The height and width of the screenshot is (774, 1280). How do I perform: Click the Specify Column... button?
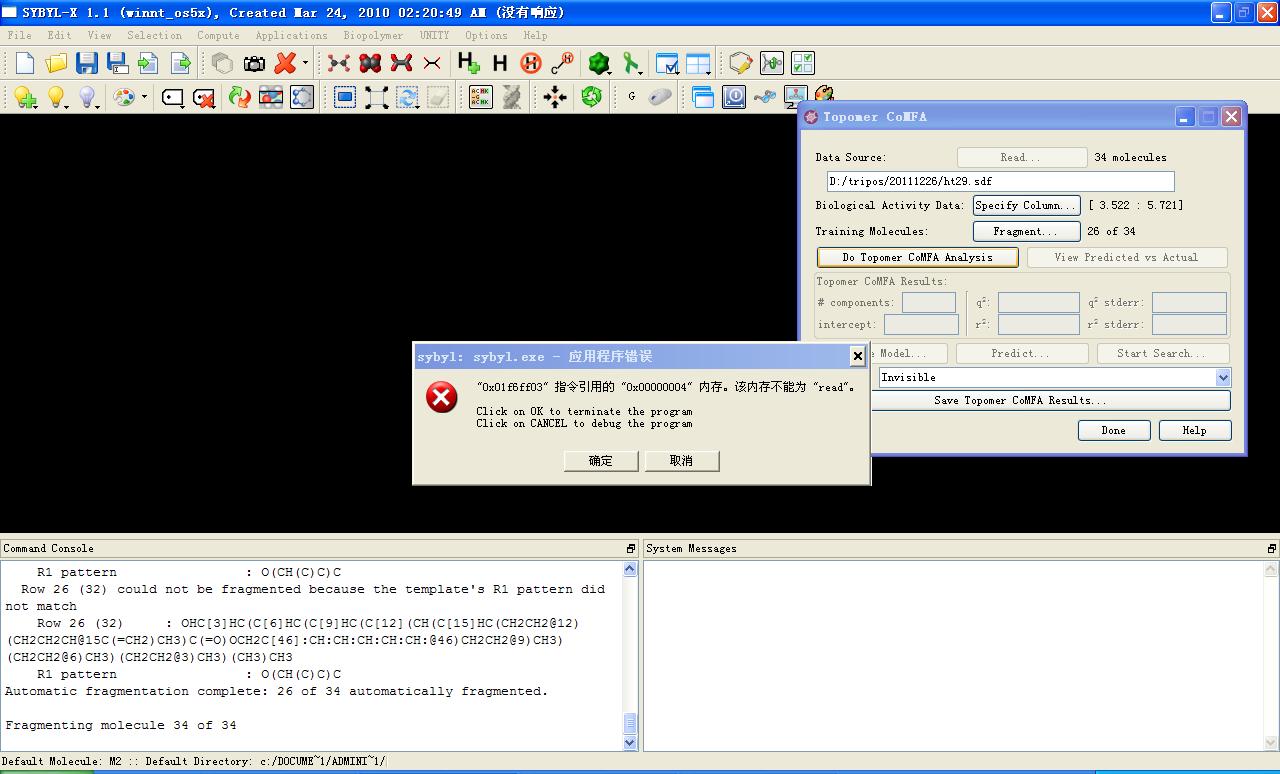pyautogui.click(x=1027, y=205)
